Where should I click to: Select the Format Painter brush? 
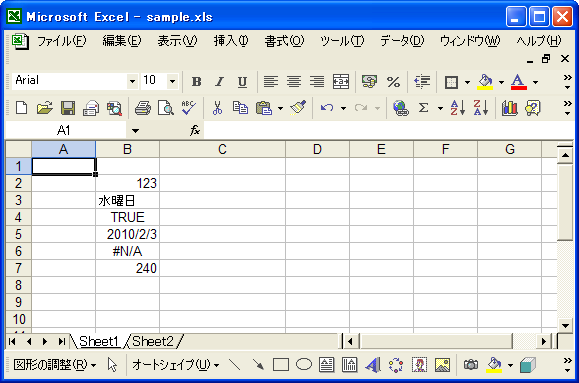[298, 108]
